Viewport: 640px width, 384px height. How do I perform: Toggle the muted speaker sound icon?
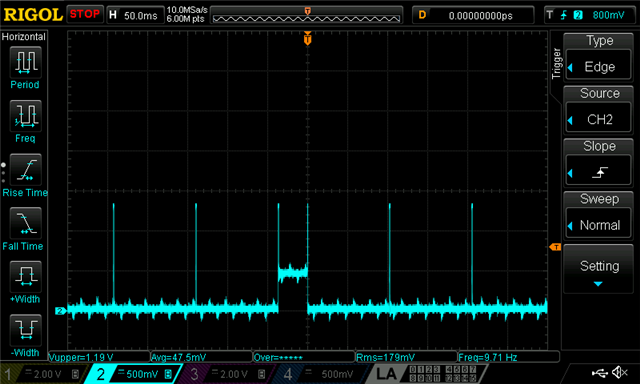point(619,373)
